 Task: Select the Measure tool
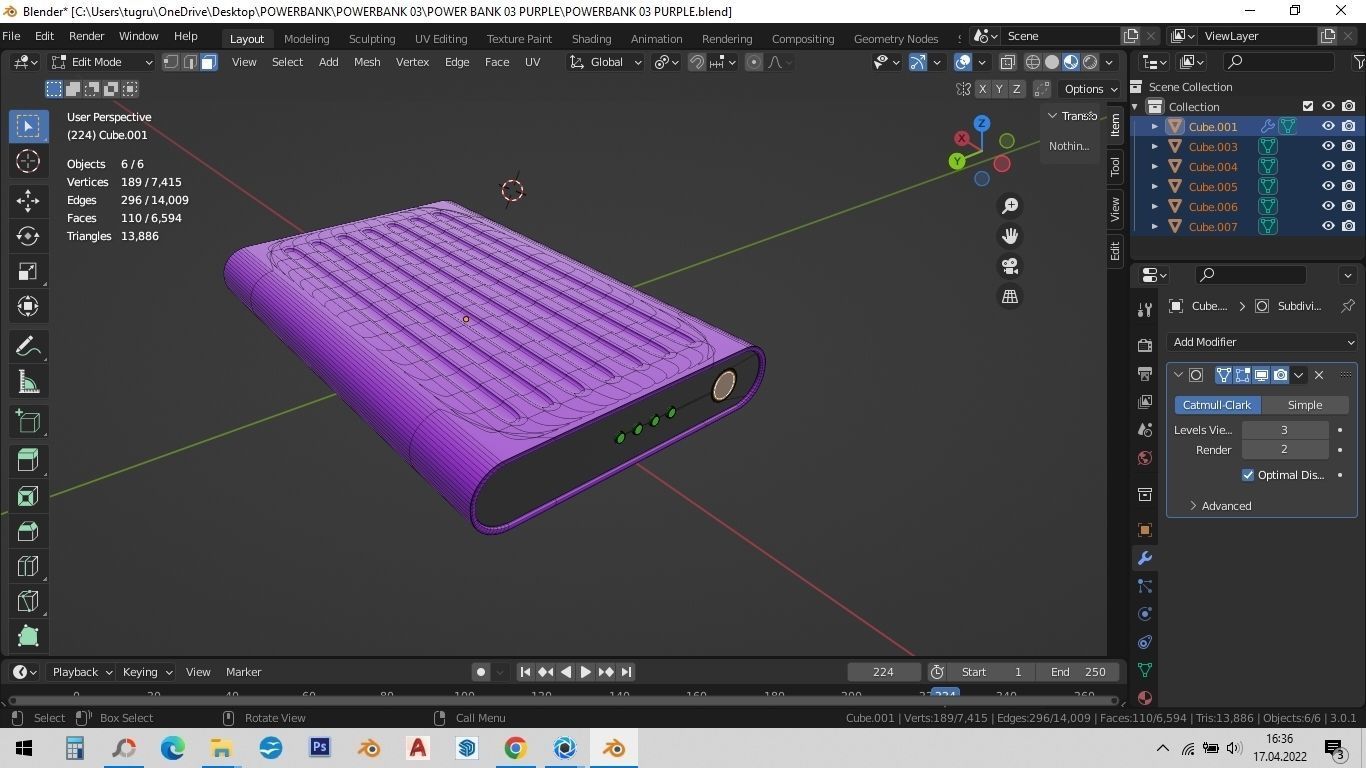click(x=28, y=382)
